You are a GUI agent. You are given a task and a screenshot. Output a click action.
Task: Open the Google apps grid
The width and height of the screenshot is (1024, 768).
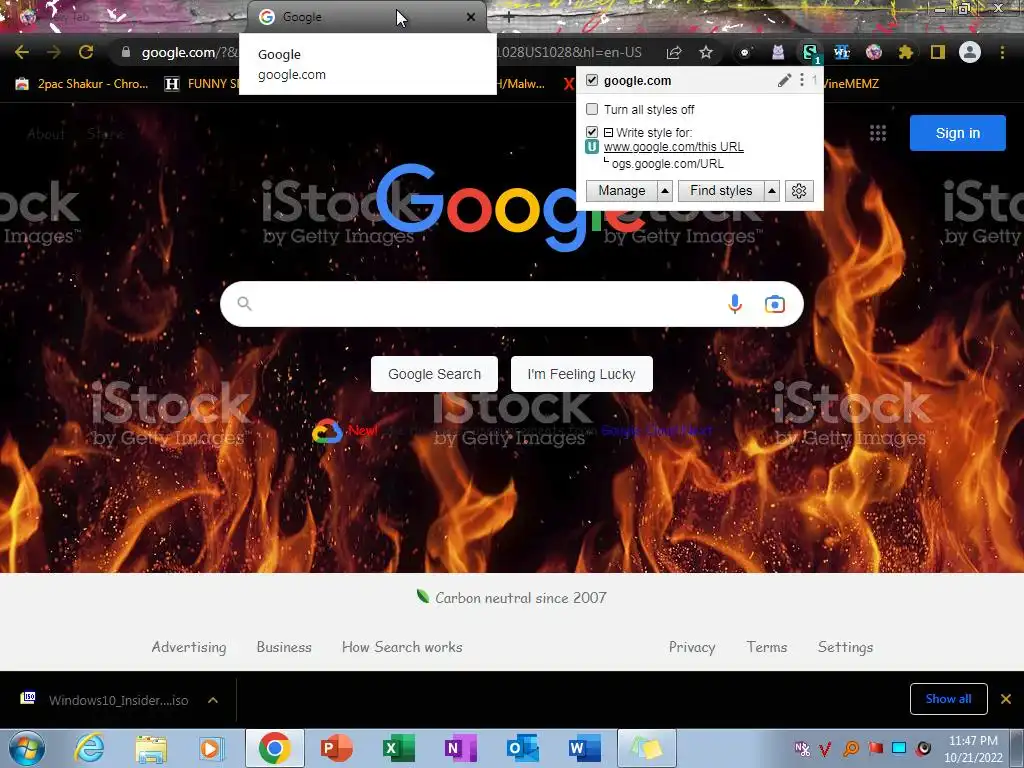[878, 133]
